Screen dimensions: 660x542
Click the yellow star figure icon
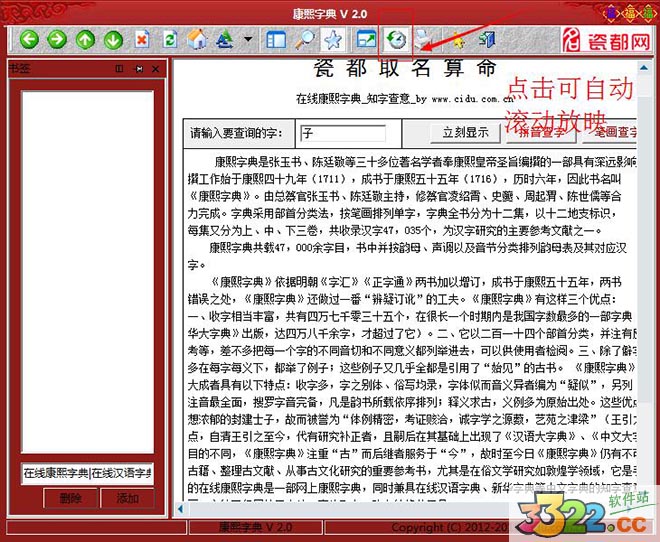tap(458, 40)
